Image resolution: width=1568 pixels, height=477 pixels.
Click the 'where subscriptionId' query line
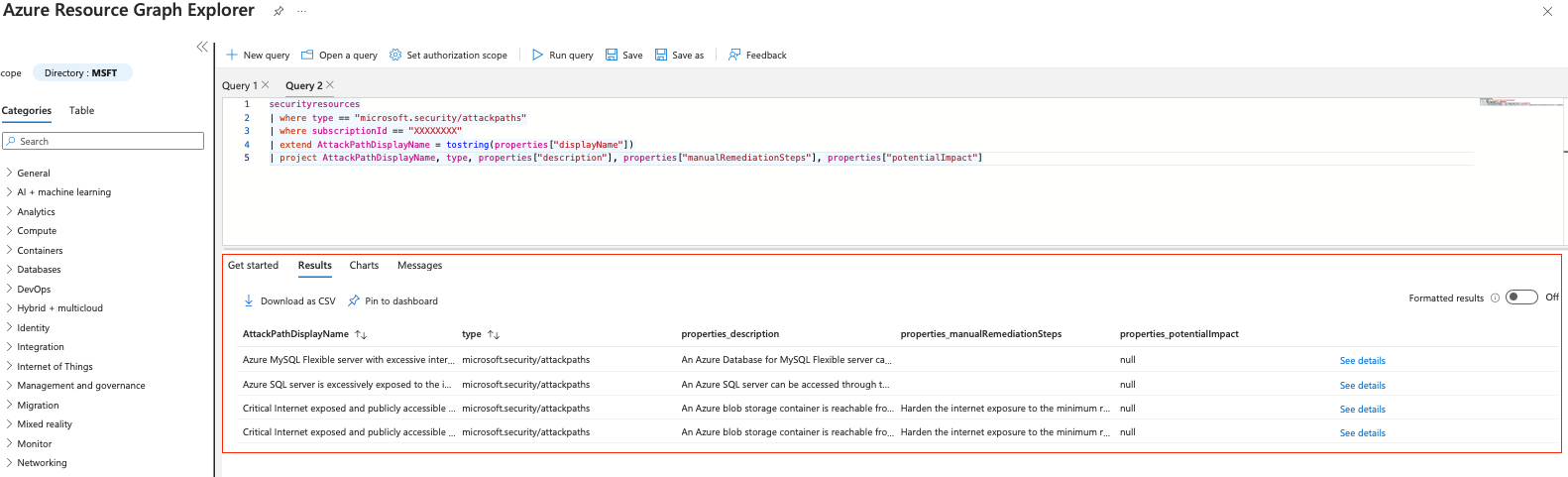(x=366, y=131)
